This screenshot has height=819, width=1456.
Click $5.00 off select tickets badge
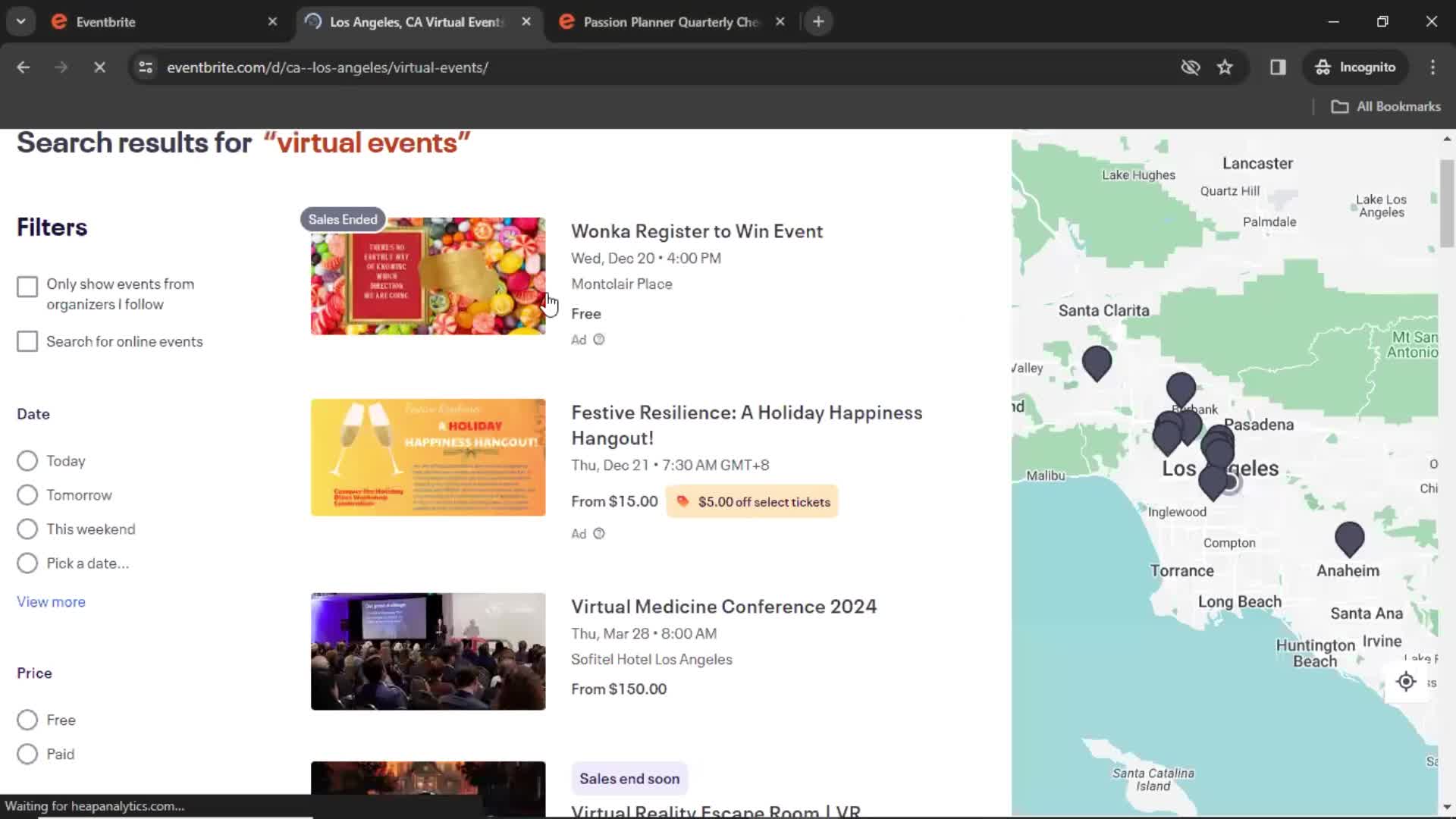pyautogui.click(x=752, y=501)
